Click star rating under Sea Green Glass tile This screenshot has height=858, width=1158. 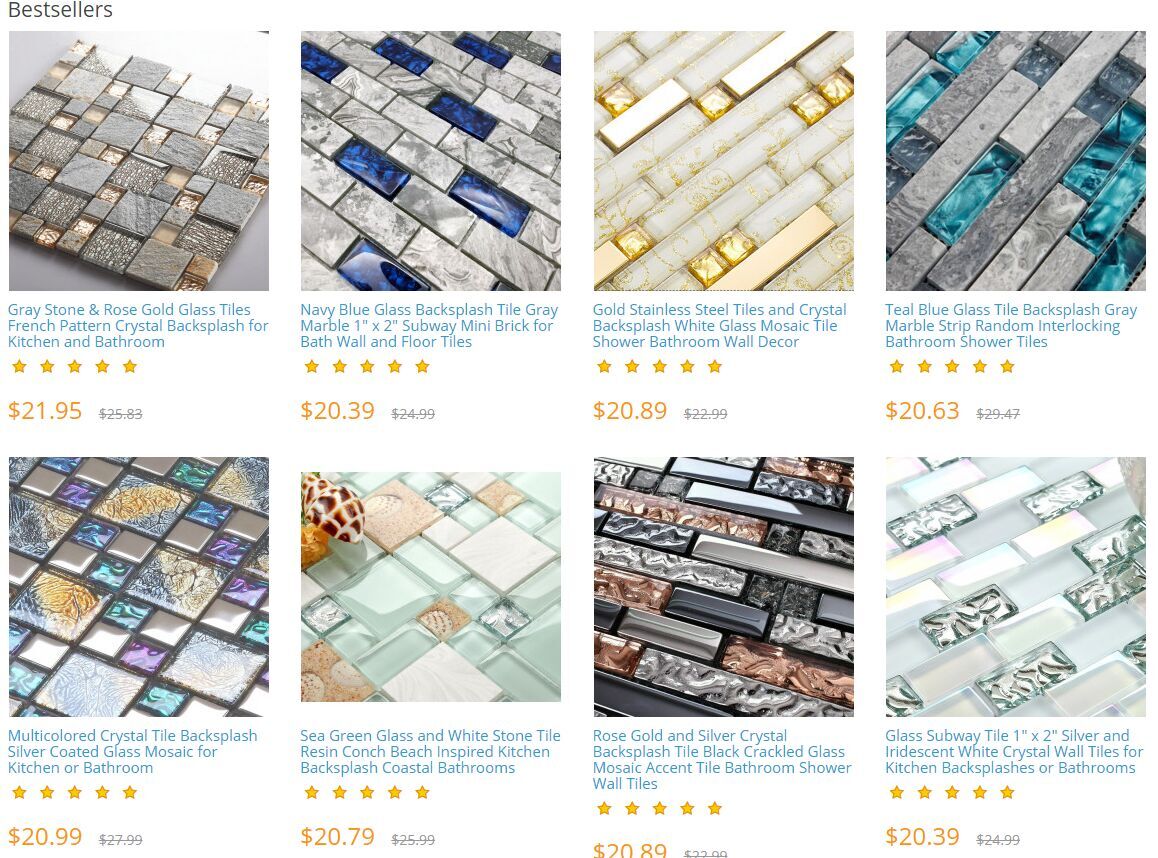[367, 792]
